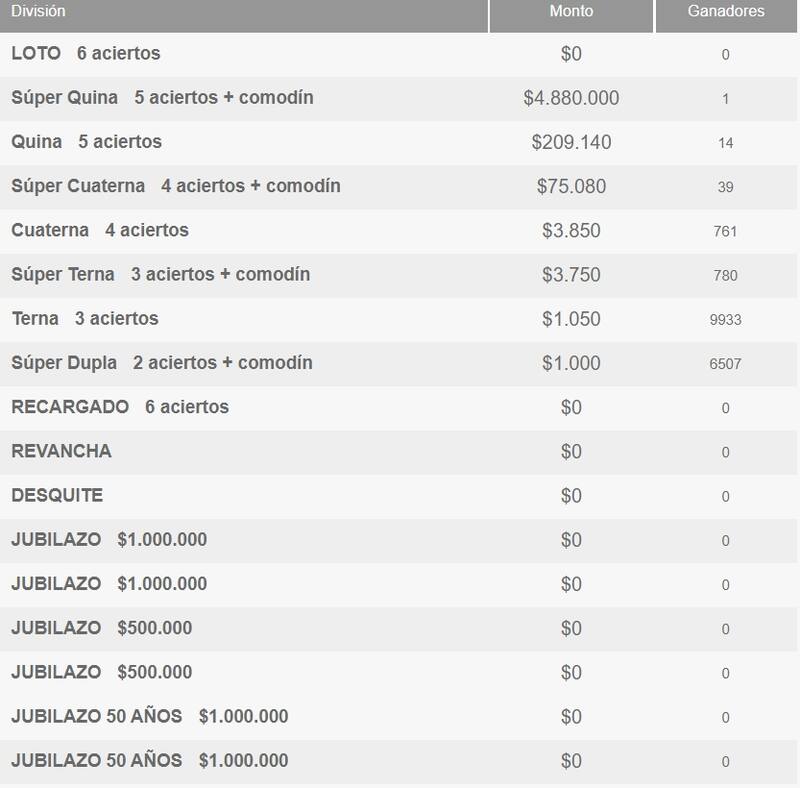The height and width of the screenshot is (788, 800).
Task: Click the $209.140 amount cell
Action: (571, 142)
